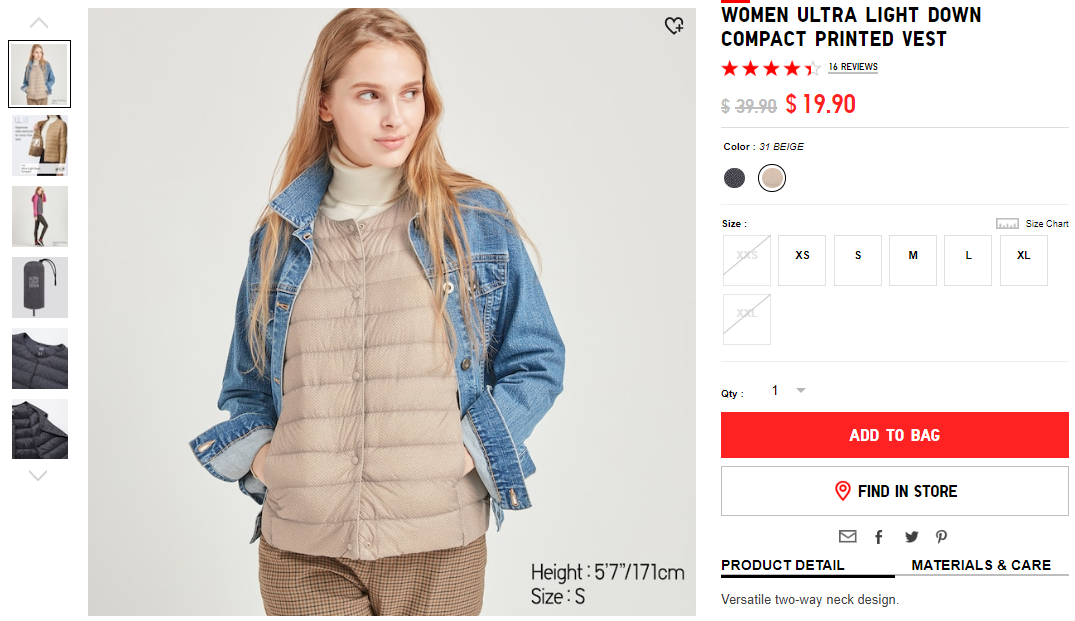Image resolution: width=1075 pixels, height=621 pixels.
Task: Show previous thumbnails with up chevron
Action: pyautogui.click(x=38, y=23)
